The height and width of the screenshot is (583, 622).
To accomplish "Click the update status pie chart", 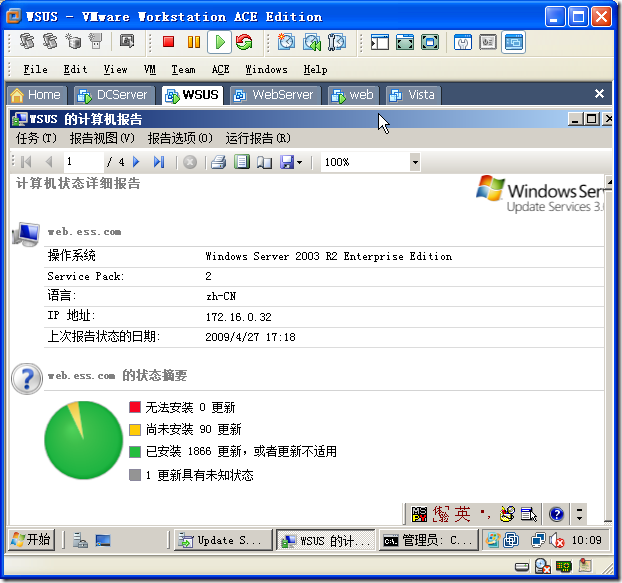I will 83,440.
